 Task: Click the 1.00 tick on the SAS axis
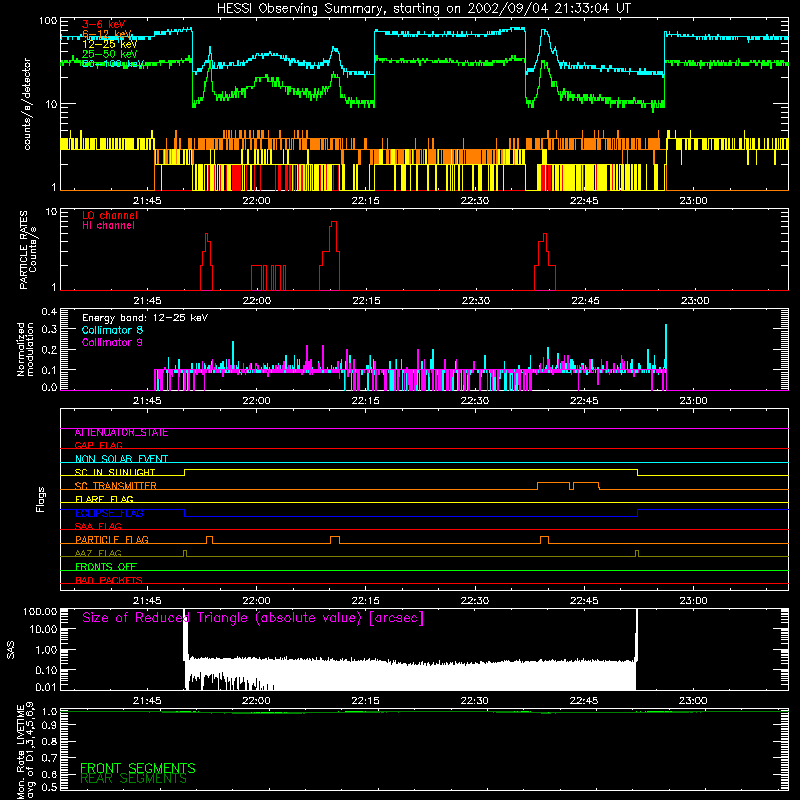click(46, 650)
